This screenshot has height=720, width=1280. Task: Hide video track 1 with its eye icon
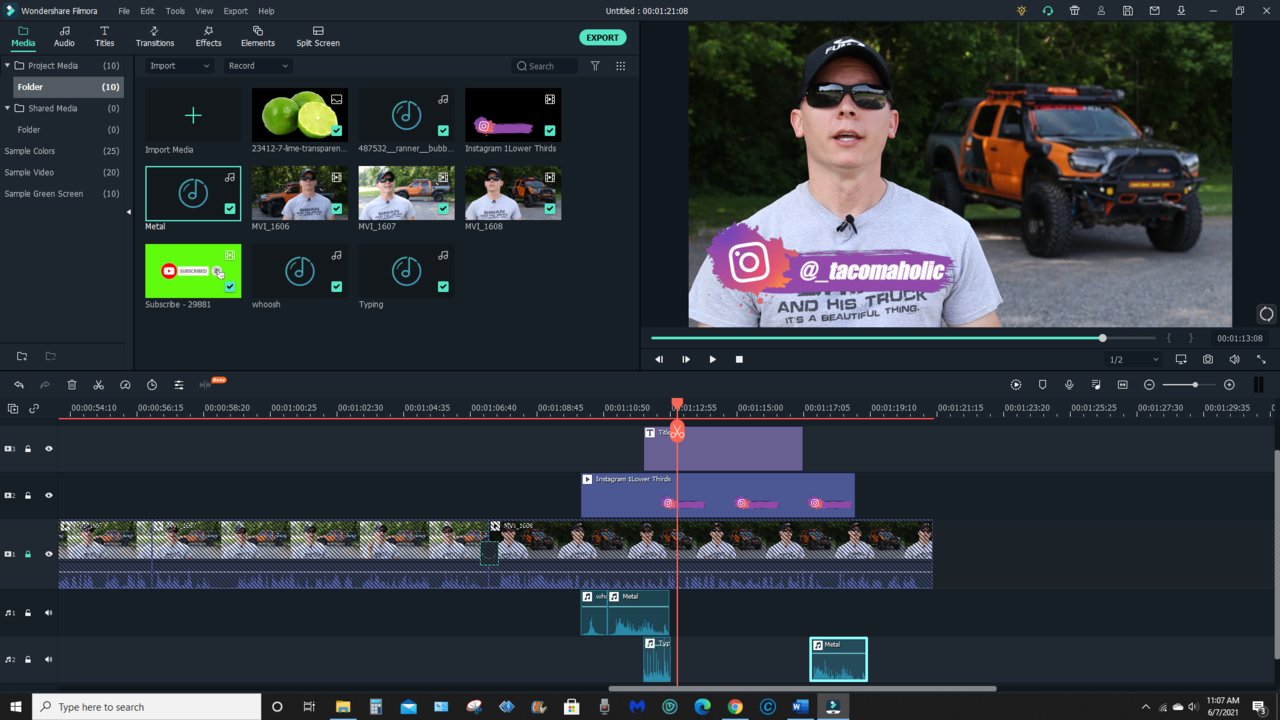(x=48, y=554)
